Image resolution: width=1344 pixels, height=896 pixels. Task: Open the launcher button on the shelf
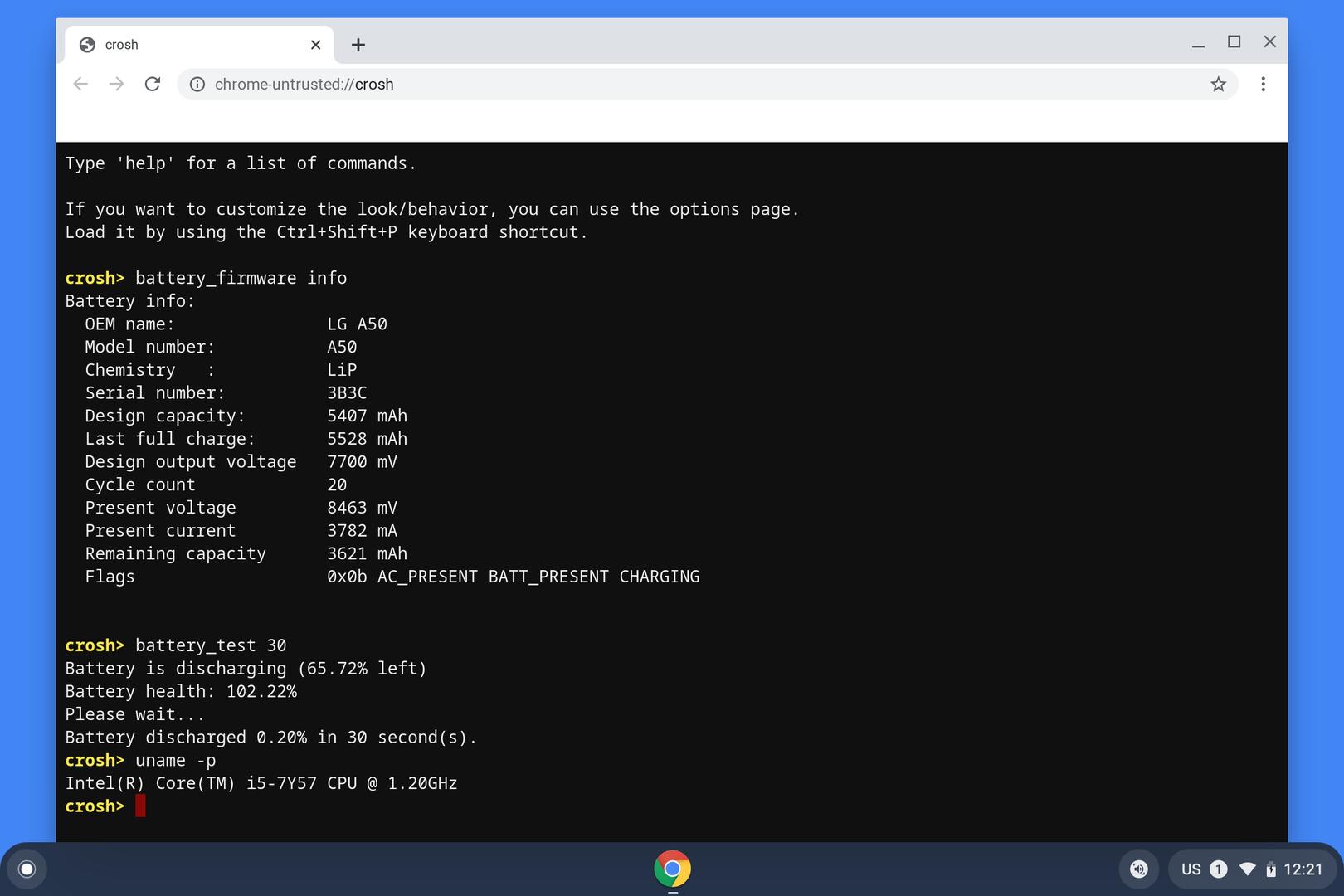coord(27,869)
